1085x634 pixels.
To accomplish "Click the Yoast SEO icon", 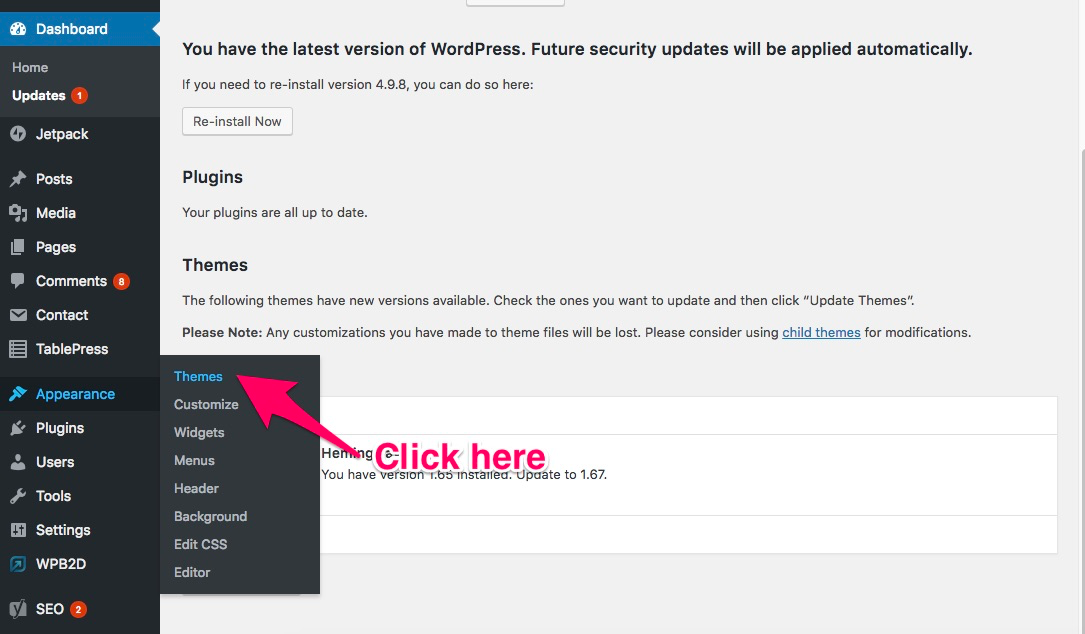I will click(x=18, y=609).
